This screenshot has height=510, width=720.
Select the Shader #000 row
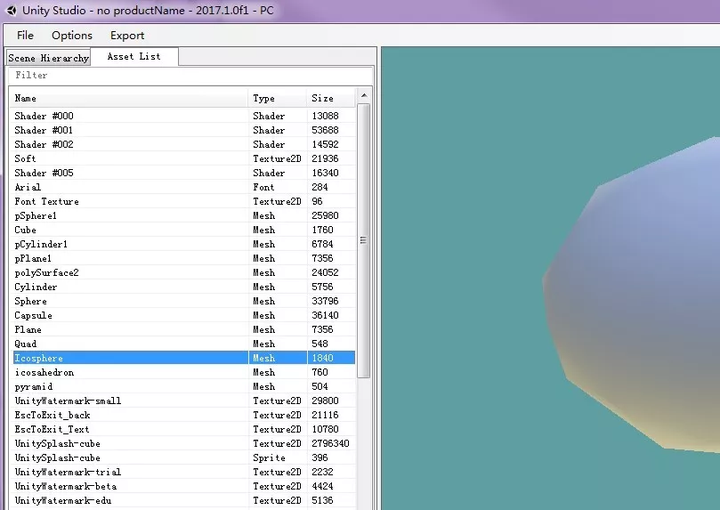(x=184, y=116)
